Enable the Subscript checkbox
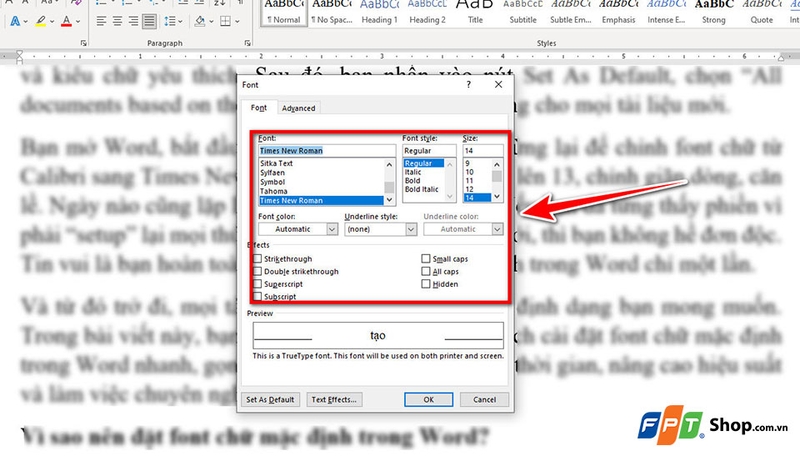This screenshot has height=456, width=800. click(x=258, y=296)
